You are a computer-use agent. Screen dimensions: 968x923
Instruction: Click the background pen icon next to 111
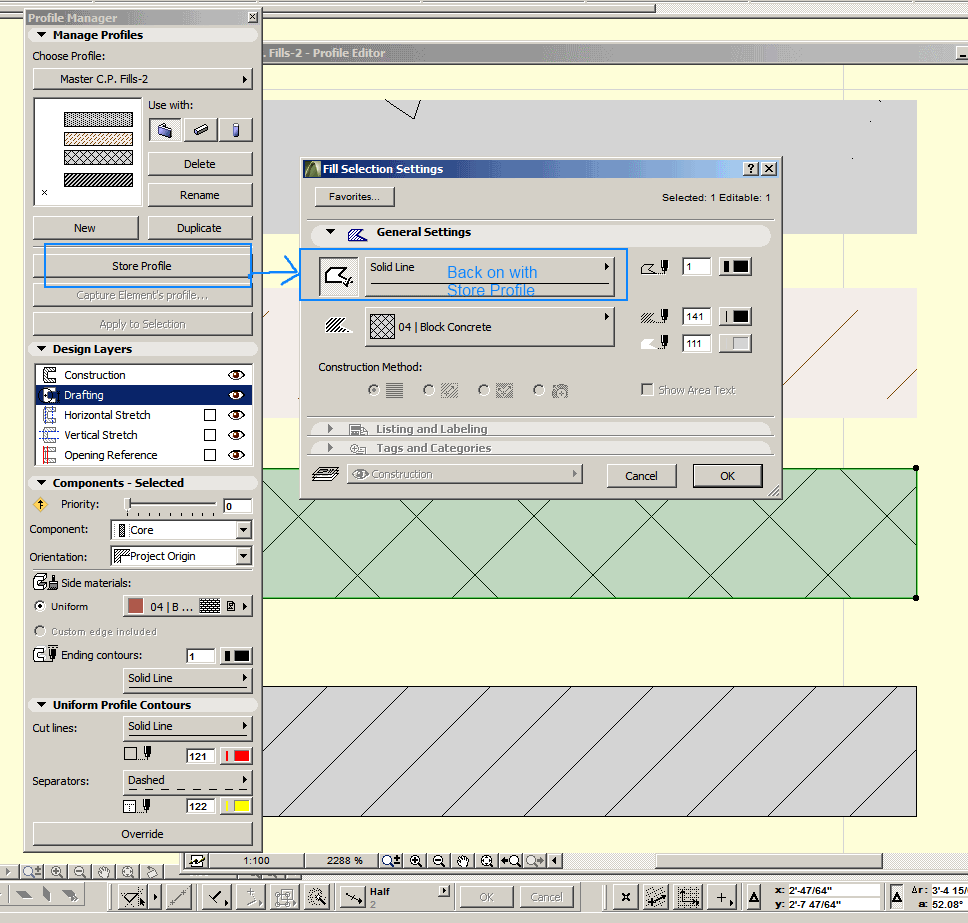click(654, 343)
